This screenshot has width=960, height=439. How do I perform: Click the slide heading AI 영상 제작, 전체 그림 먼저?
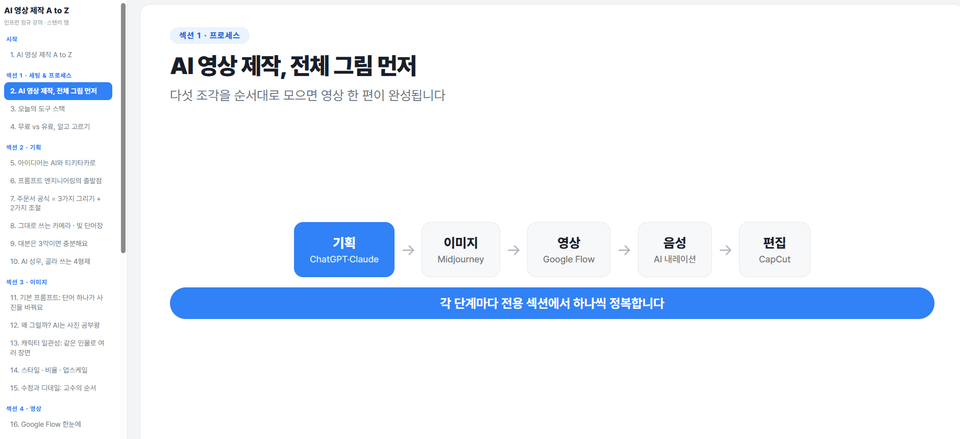(293, 67)
